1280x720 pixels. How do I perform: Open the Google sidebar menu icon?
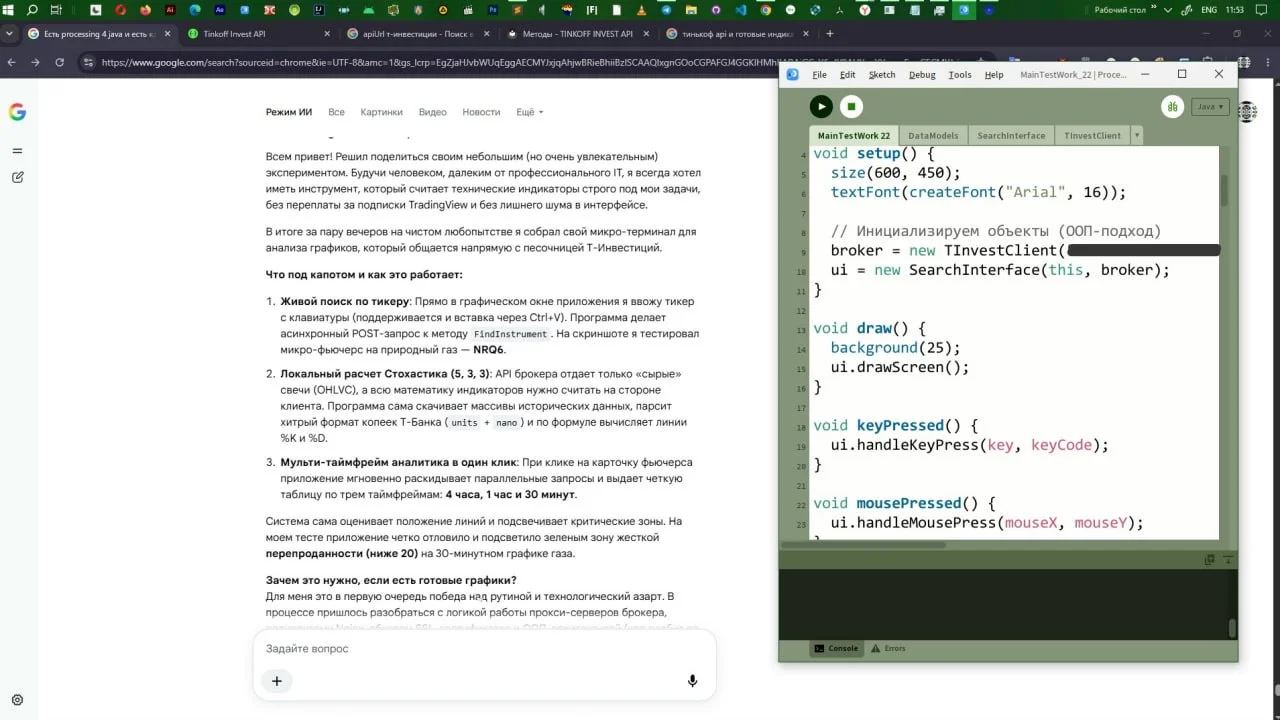(x=17, y=150)
